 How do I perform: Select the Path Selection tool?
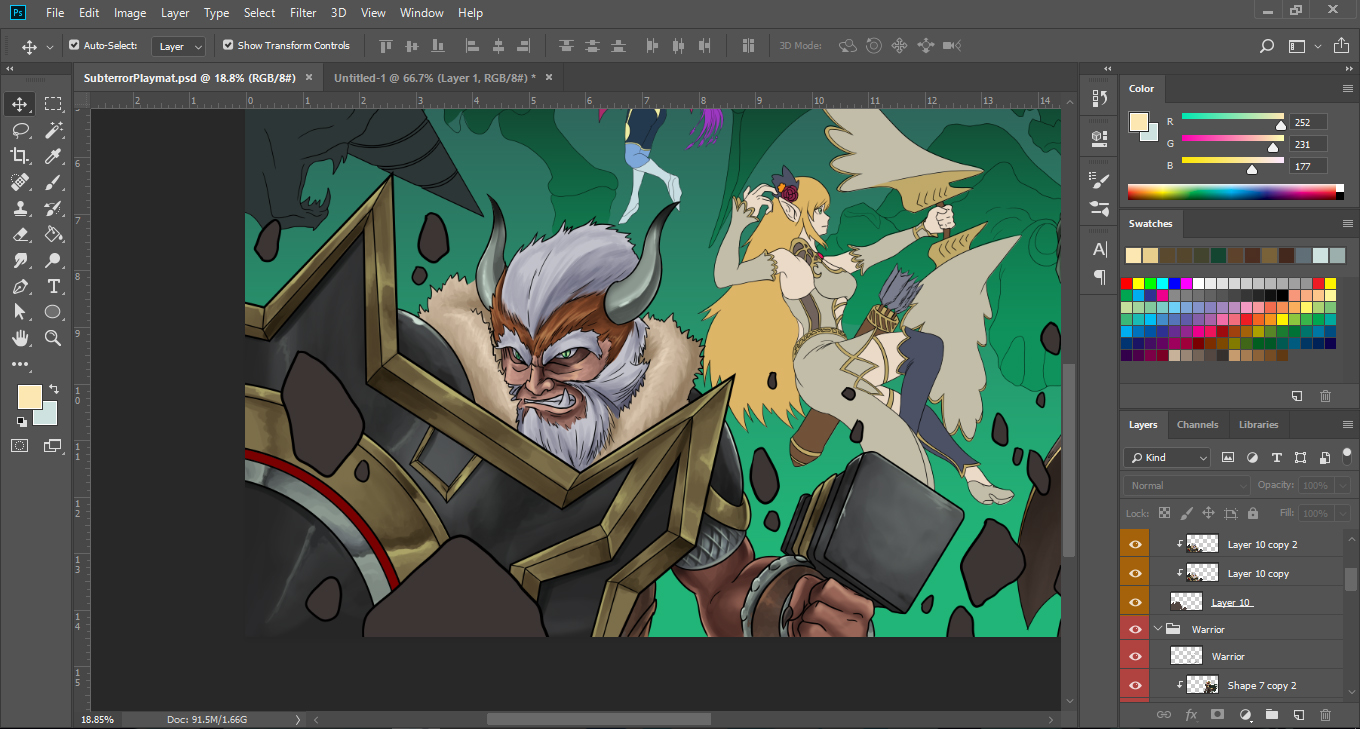click(20, 312)
